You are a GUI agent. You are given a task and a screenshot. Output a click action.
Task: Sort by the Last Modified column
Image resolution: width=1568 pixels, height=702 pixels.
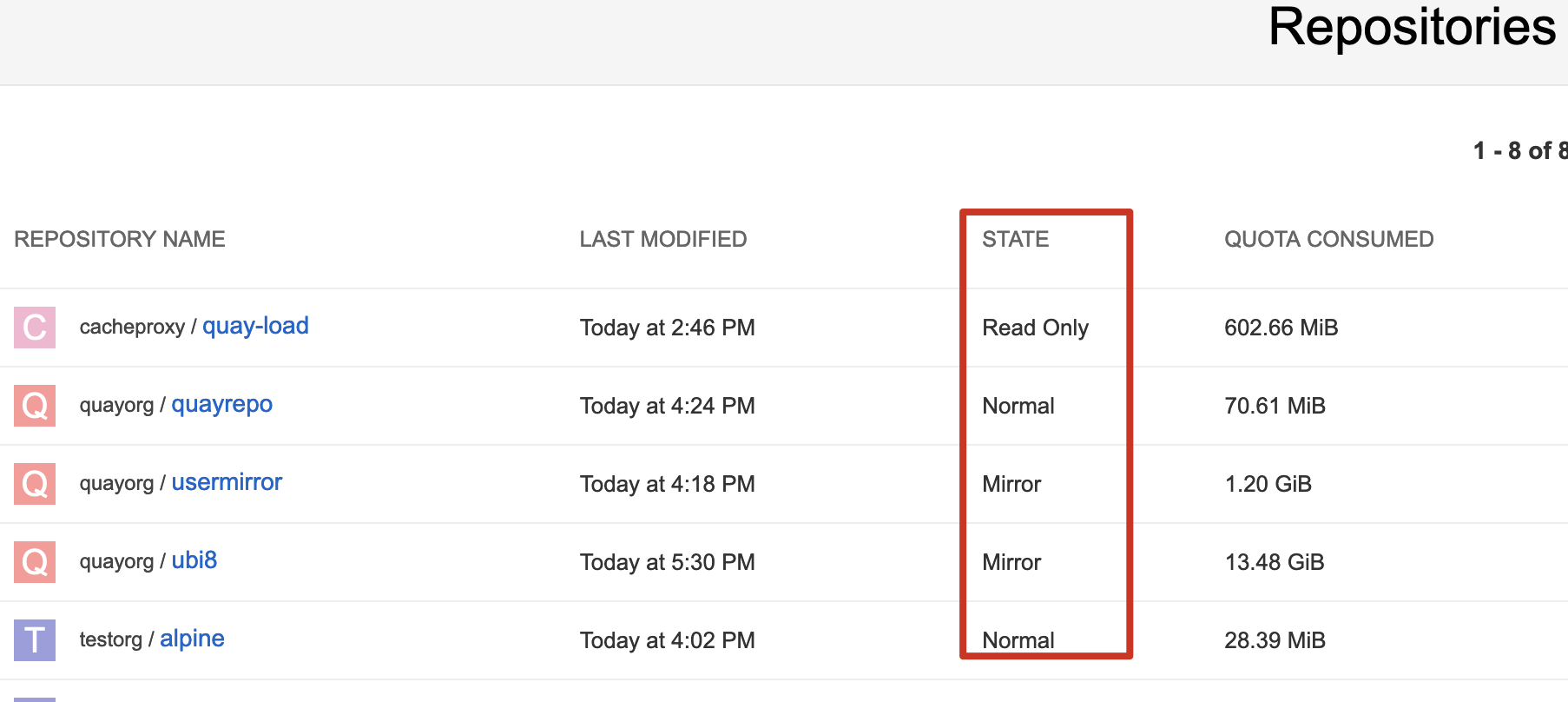663,239
